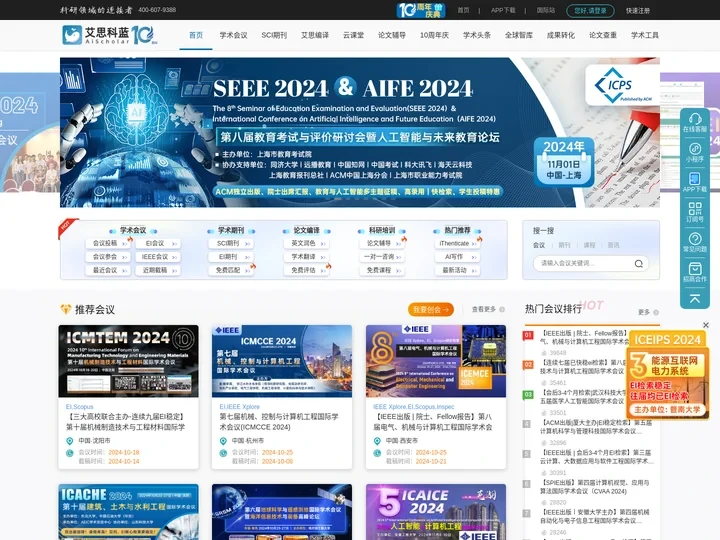Click rank 03 badge in hot conference list
Screen dimensions: 720x540
pos(528,395)
